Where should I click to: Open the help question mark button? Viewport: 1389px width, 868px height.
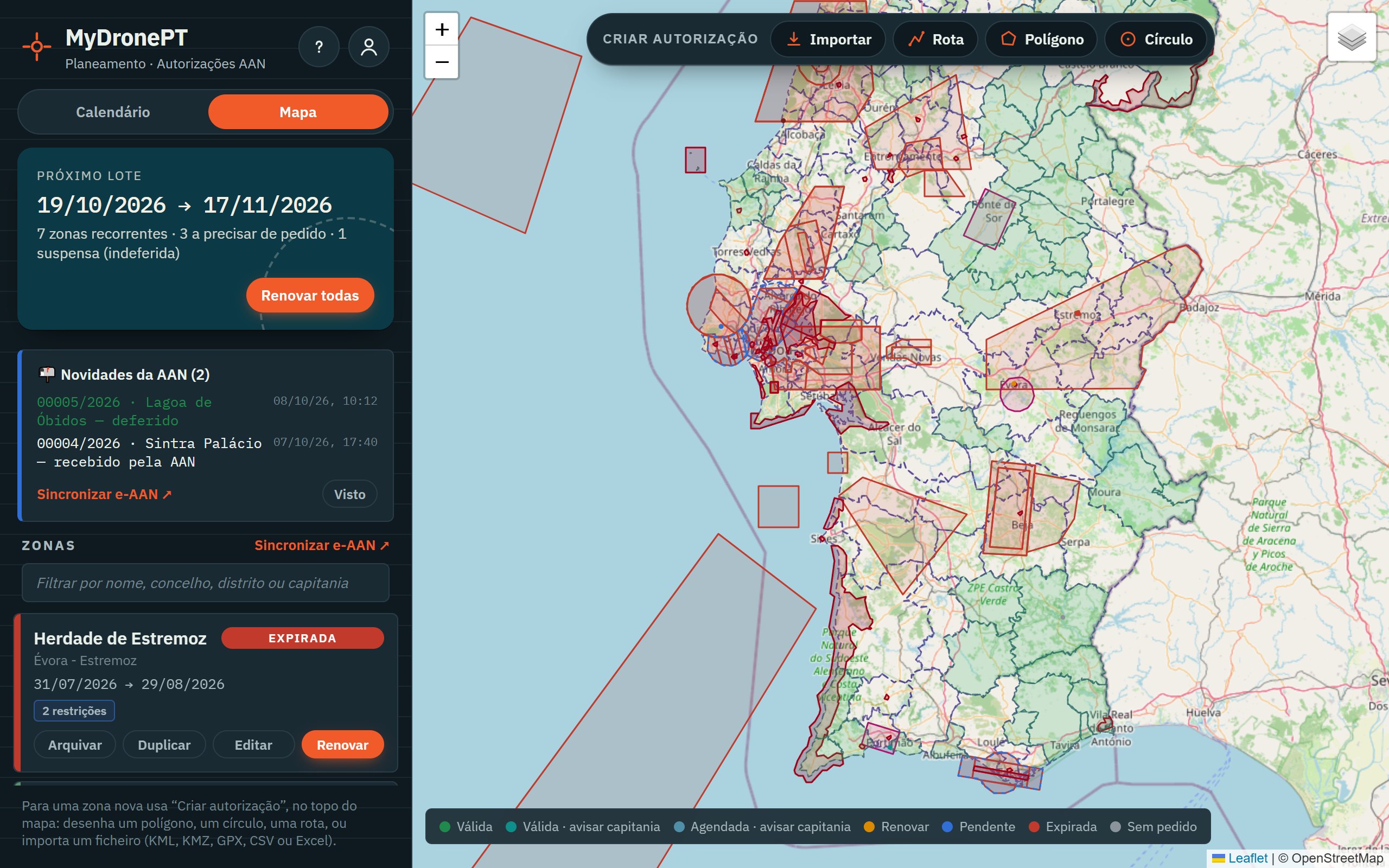(x=318, y=47)
